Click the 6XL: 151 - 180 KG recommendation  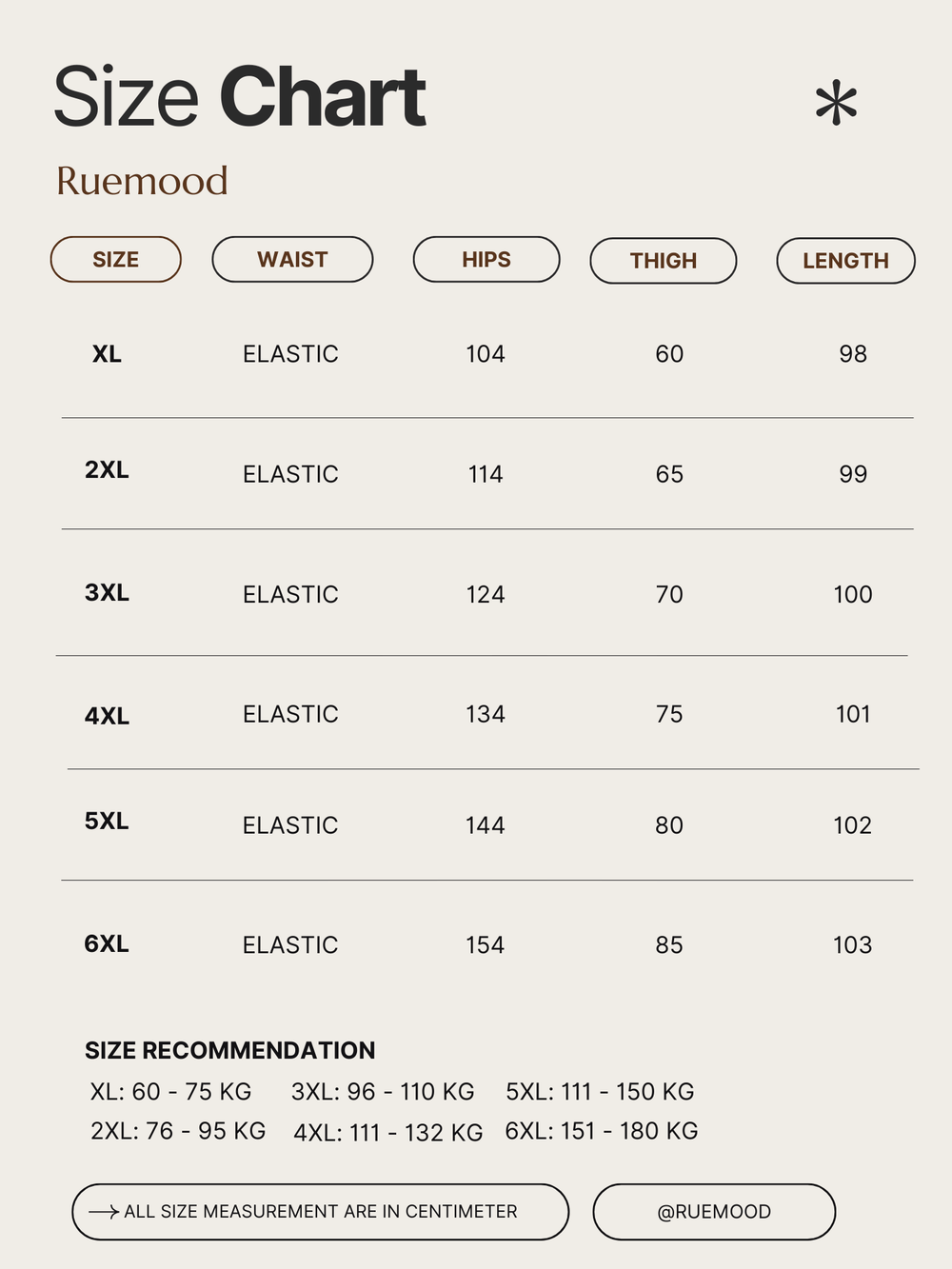coord(602,1131)
